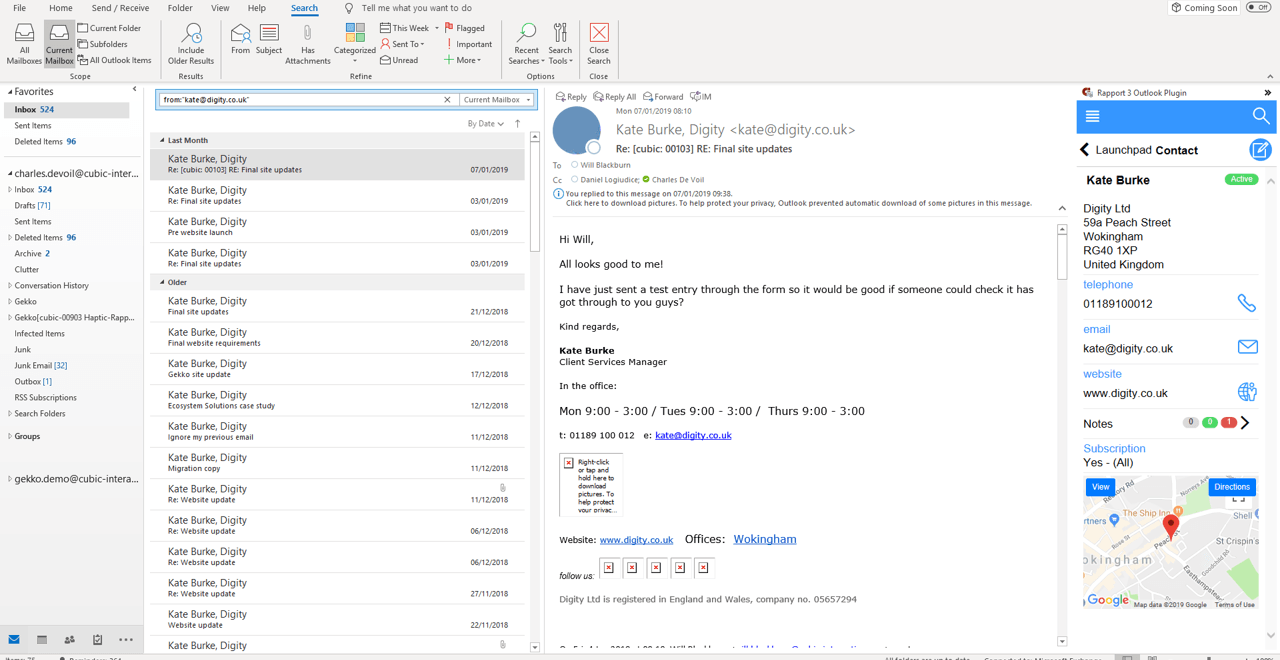1280x660 pixels.
Task: Switch to the Home ribbon tab
Action: tap(60, 8)
